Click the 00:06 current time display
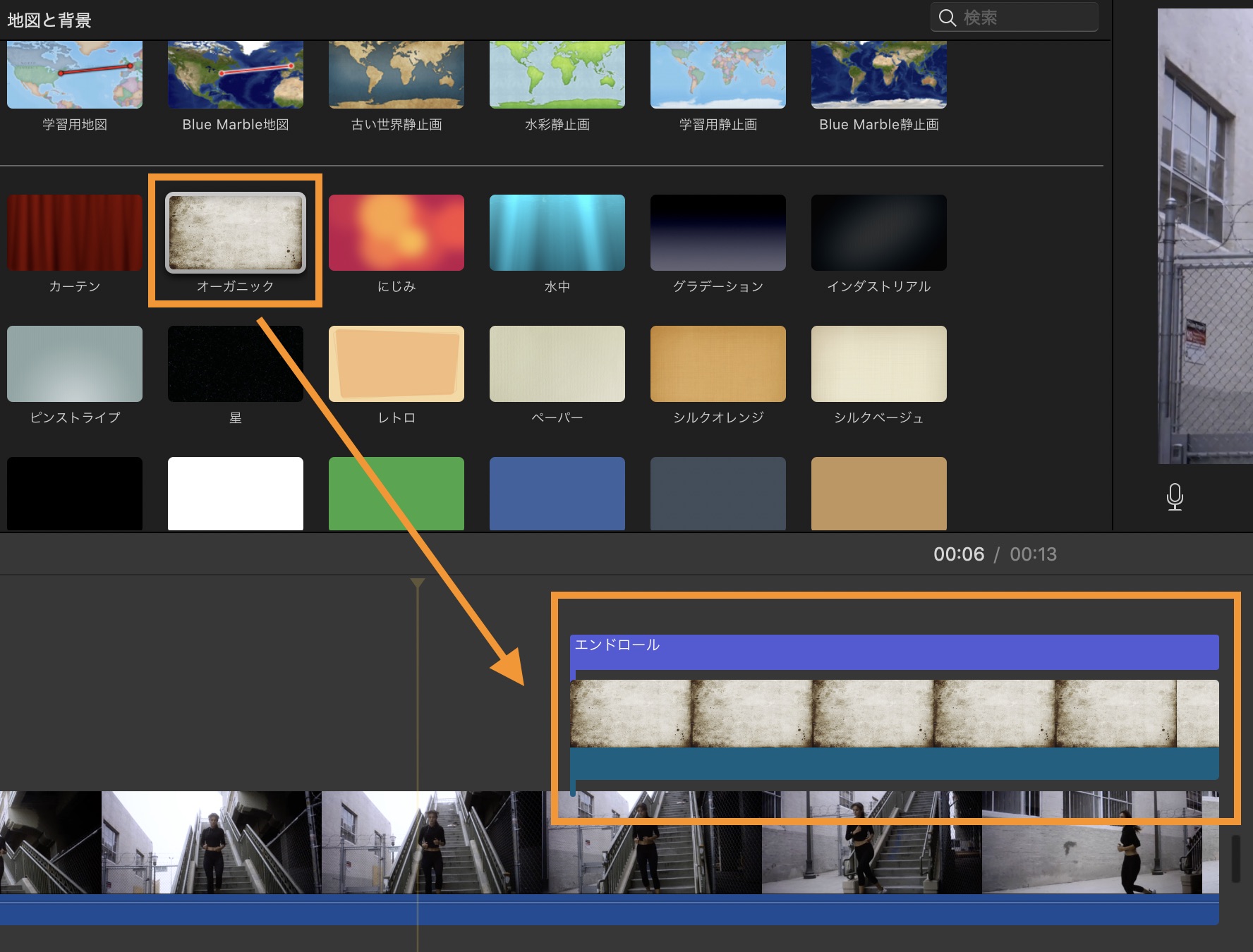 (959, 554)
